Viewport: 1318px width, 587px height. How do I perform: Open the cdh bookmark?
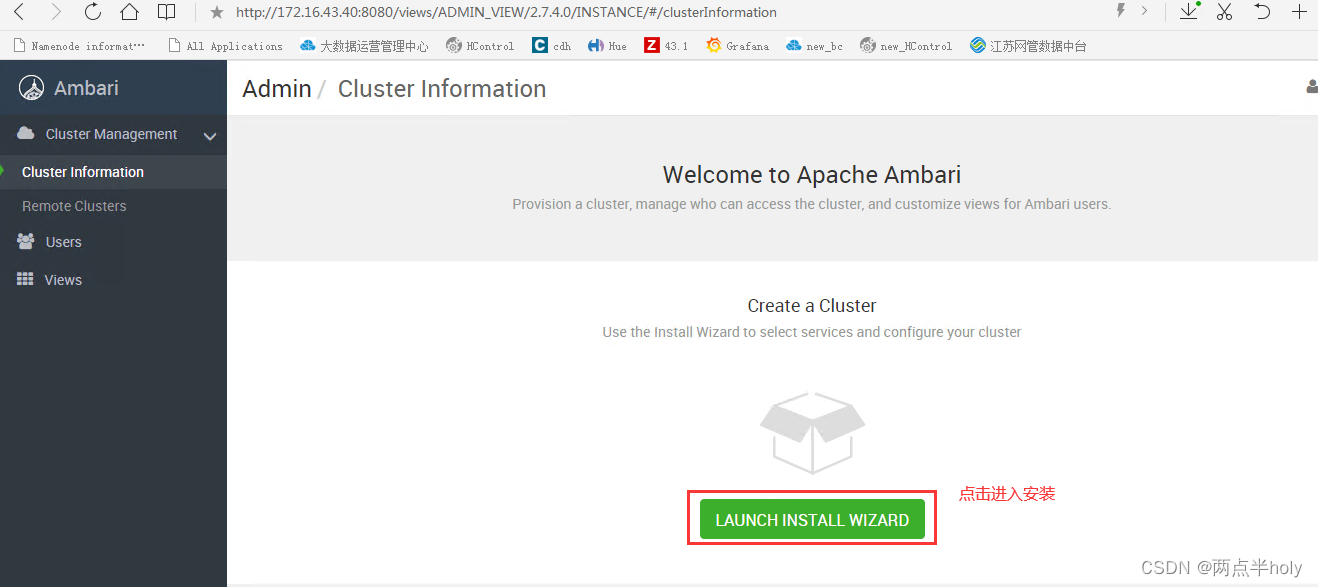click(x=552, y=46)
